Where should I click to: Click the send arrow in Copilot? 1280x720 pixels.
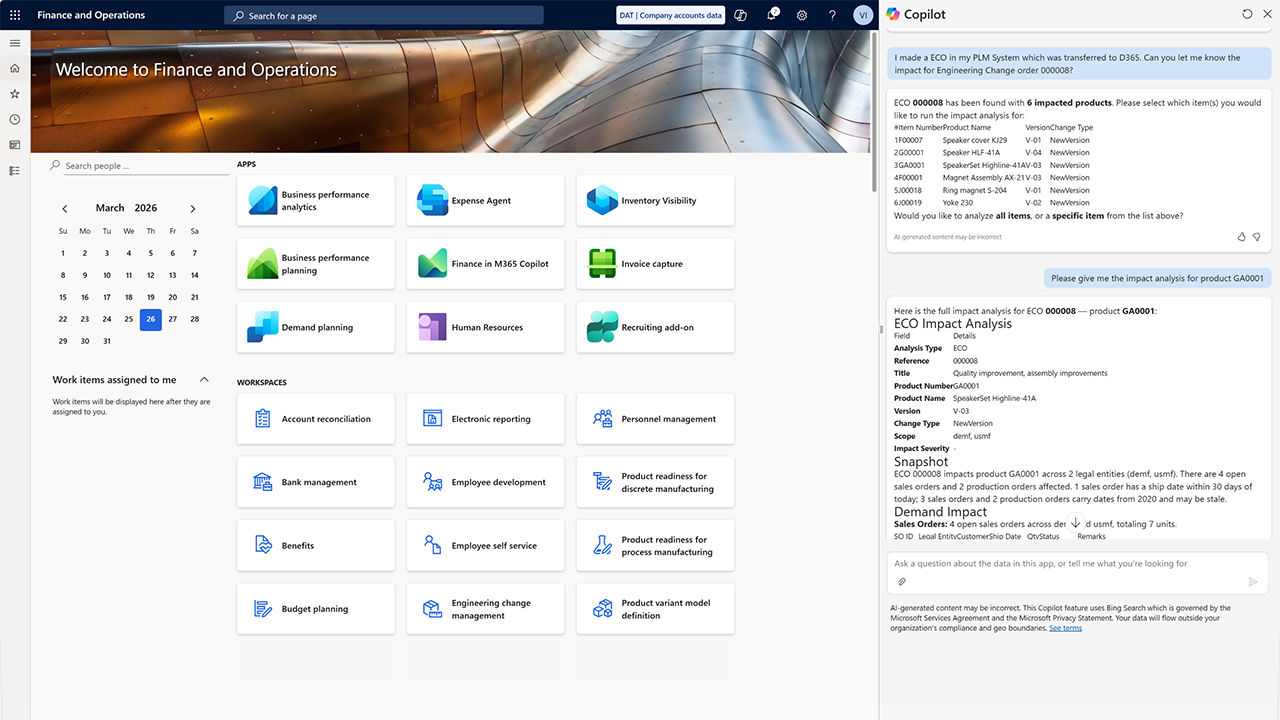pos(1253,581)
